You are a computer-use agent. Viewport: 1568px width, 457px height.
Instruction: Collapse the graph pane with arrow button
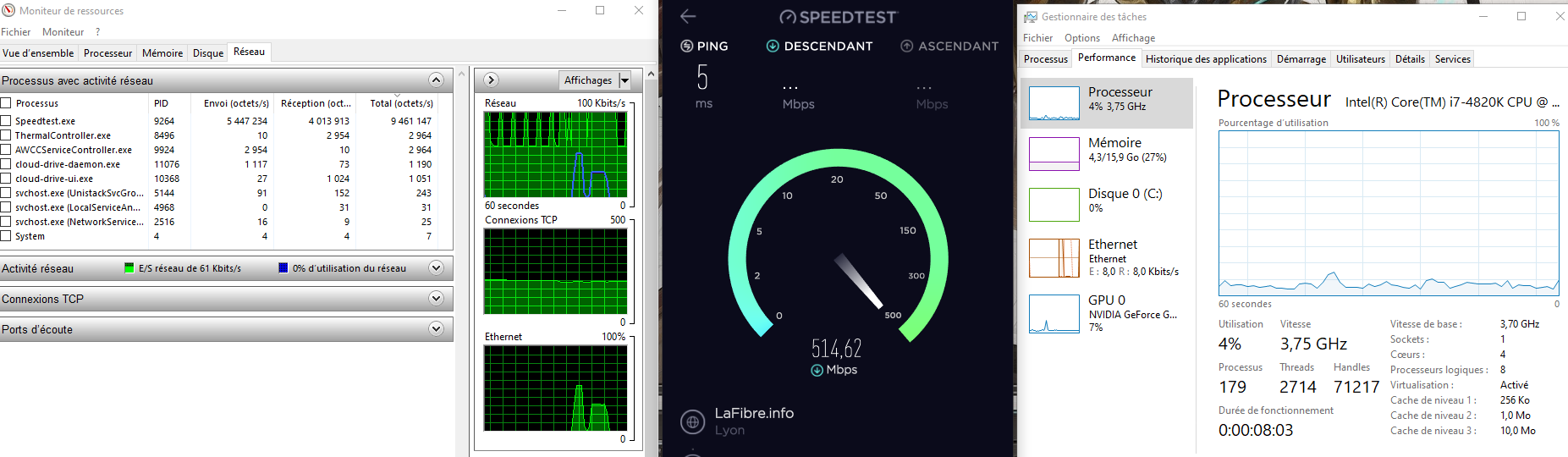pos(491,80)
